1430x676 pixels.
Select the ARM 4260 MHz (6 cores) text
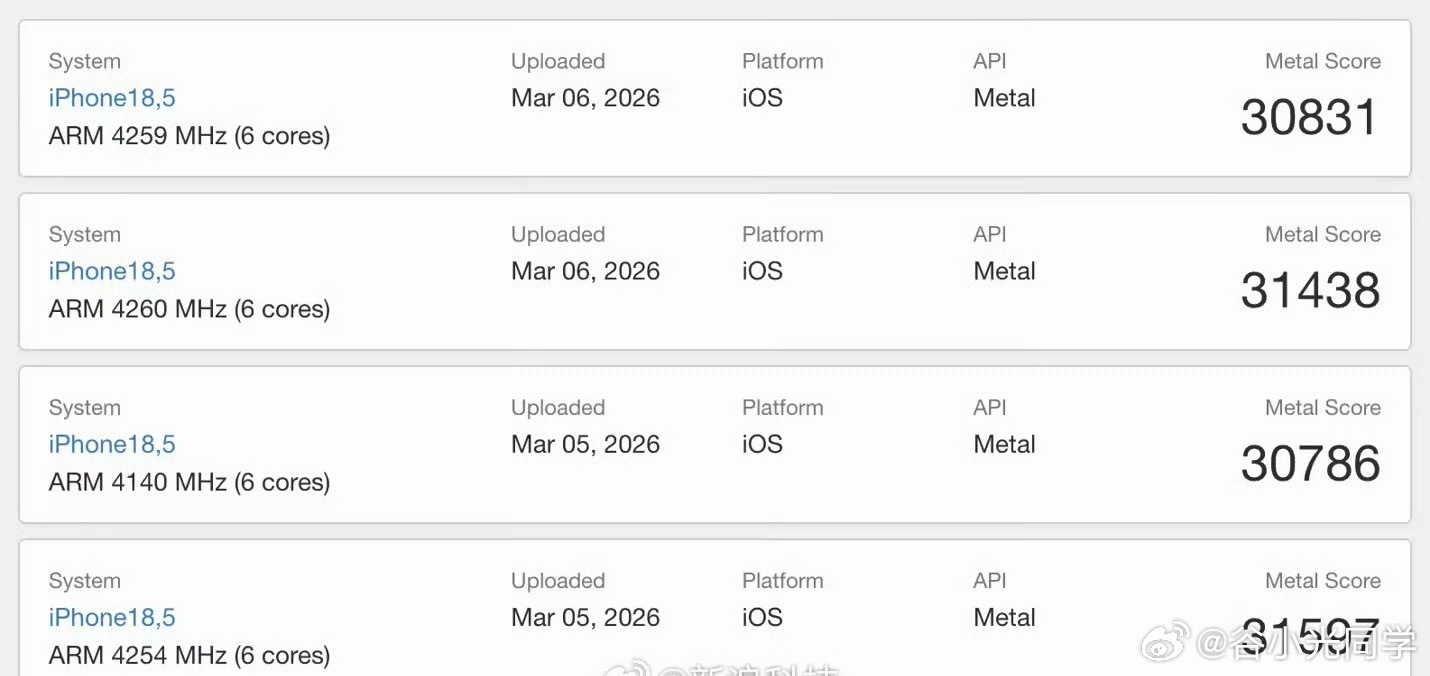tap(189, 309)
